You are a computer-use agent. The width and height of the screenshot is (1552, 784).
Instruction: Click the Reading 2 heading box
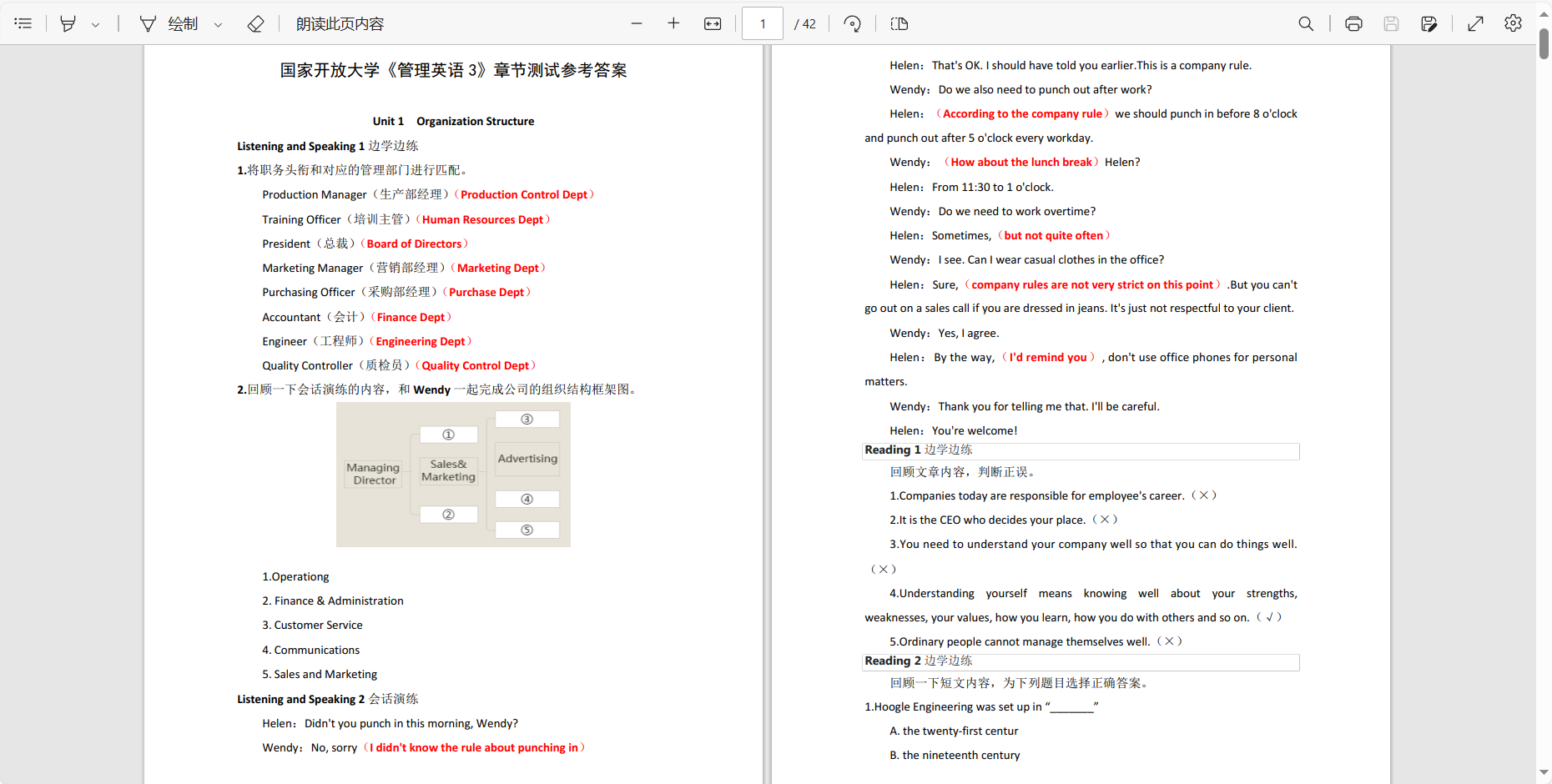tap(1081, 661)
